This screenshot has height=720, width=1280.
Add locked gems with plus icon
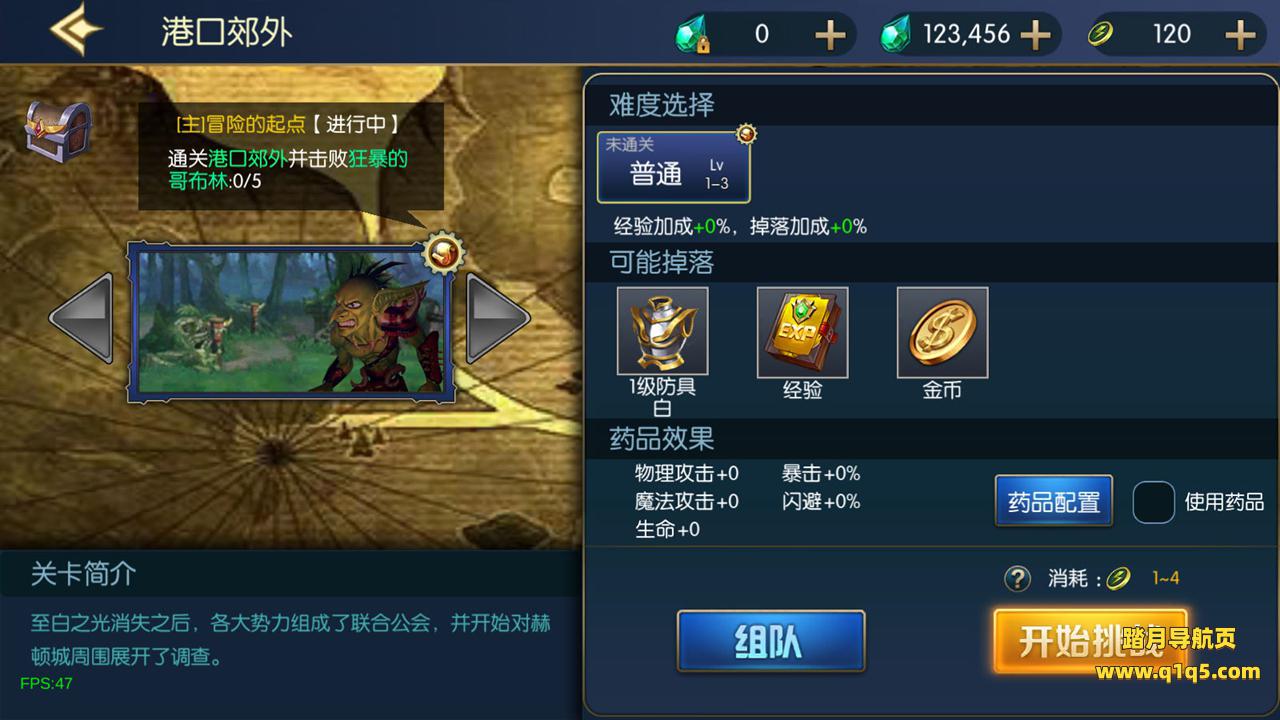[x=830, y=35]
